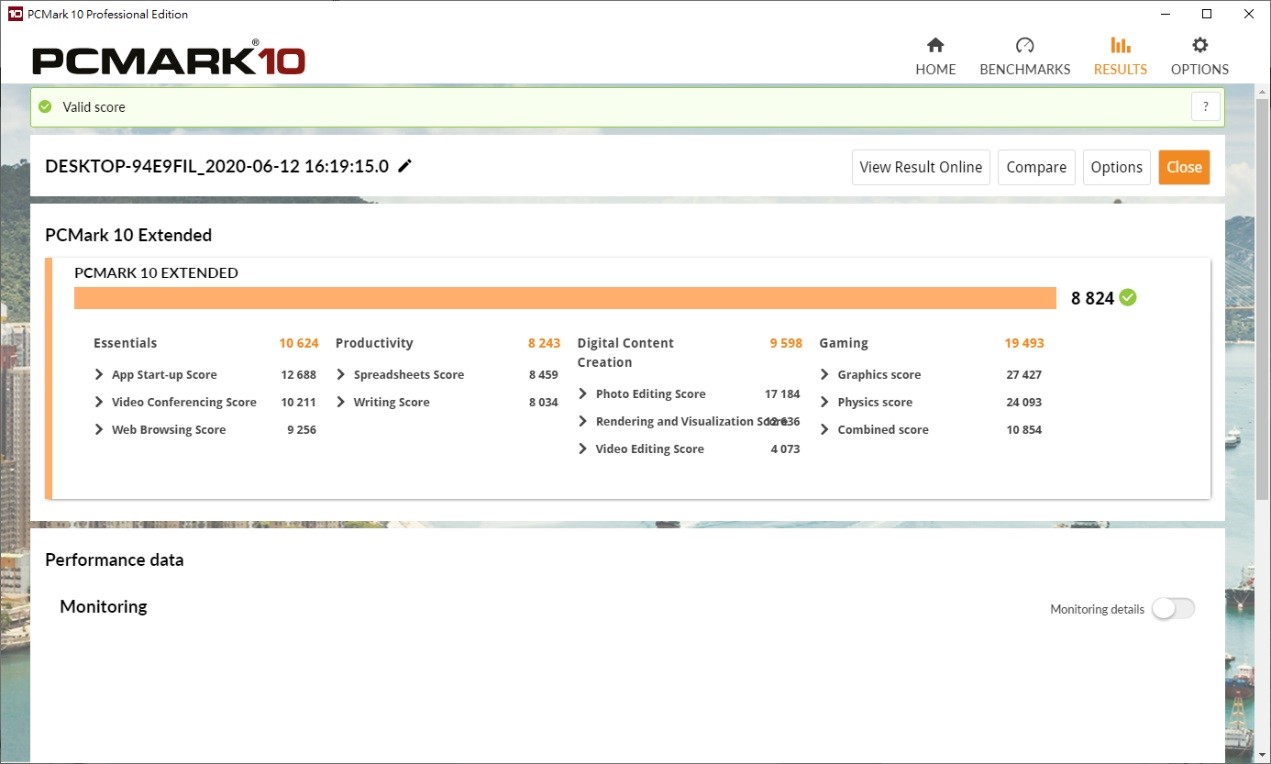Viewport: 1271px width, 764px height.
Task: Click the pencil icon to rename the result
Action: (405, 166)
